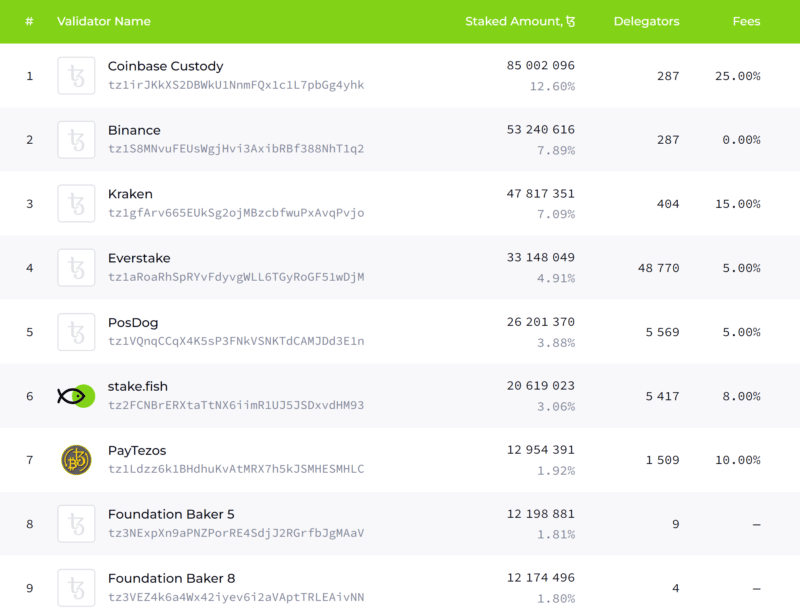Click staked amount 12 954 391
800x612 pixels.
pyautogui.click(x=541, y=450)
